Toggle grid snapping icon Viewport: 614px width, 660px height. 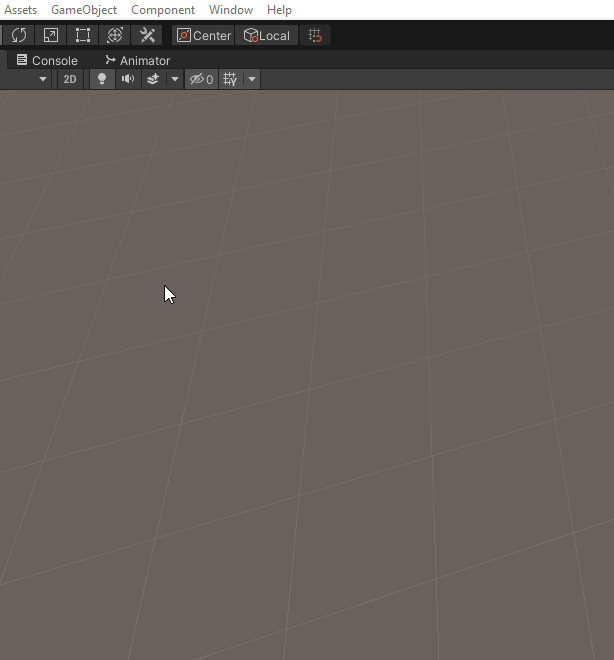pyautogui.click(x=315, y=35)
